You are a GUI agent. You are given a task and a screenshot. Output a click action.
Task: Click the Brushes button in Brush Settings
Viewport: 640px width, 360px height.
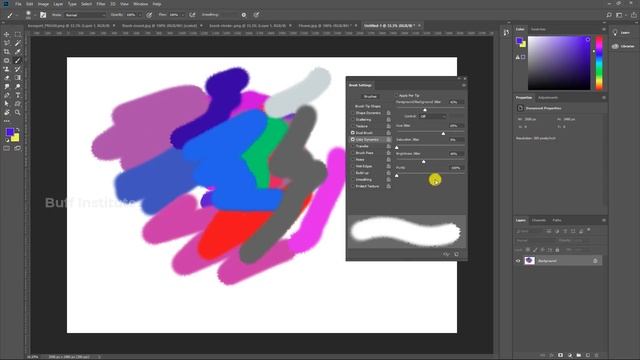point(370,97)
